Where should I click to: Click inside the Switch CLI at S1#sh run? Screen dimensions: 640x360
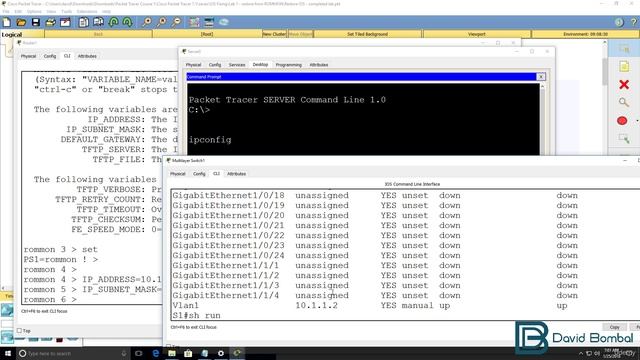196,316
